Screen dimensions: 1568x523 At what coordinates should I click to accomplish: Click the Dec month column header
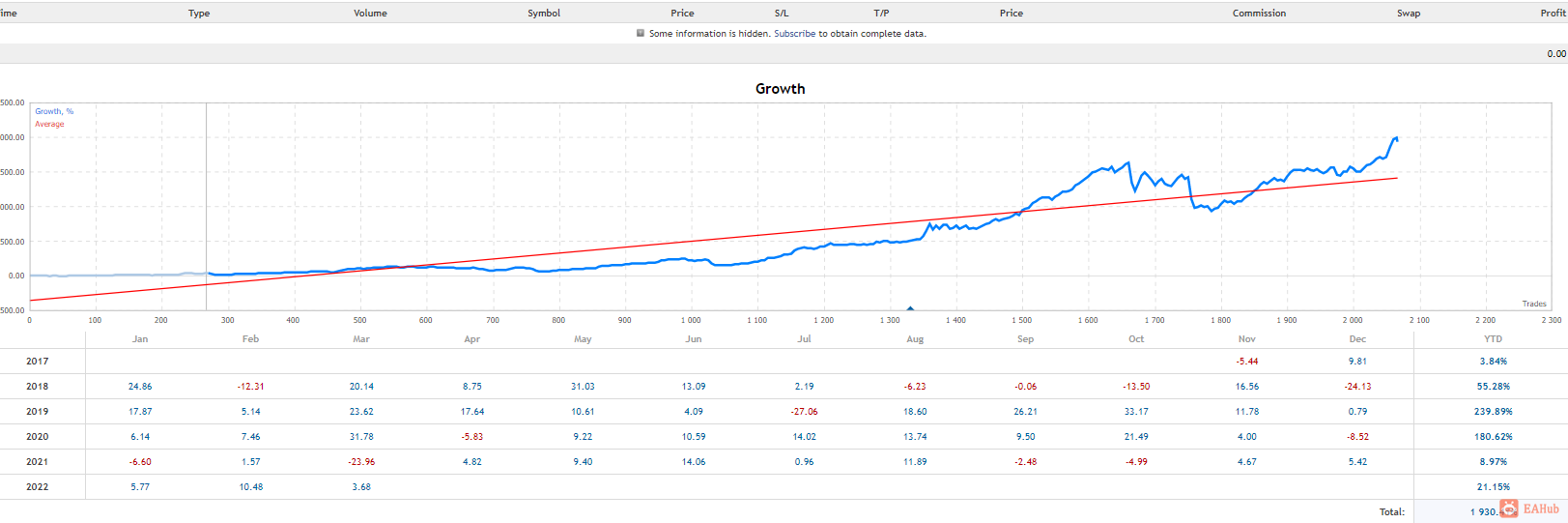[x=1357, y=339]
